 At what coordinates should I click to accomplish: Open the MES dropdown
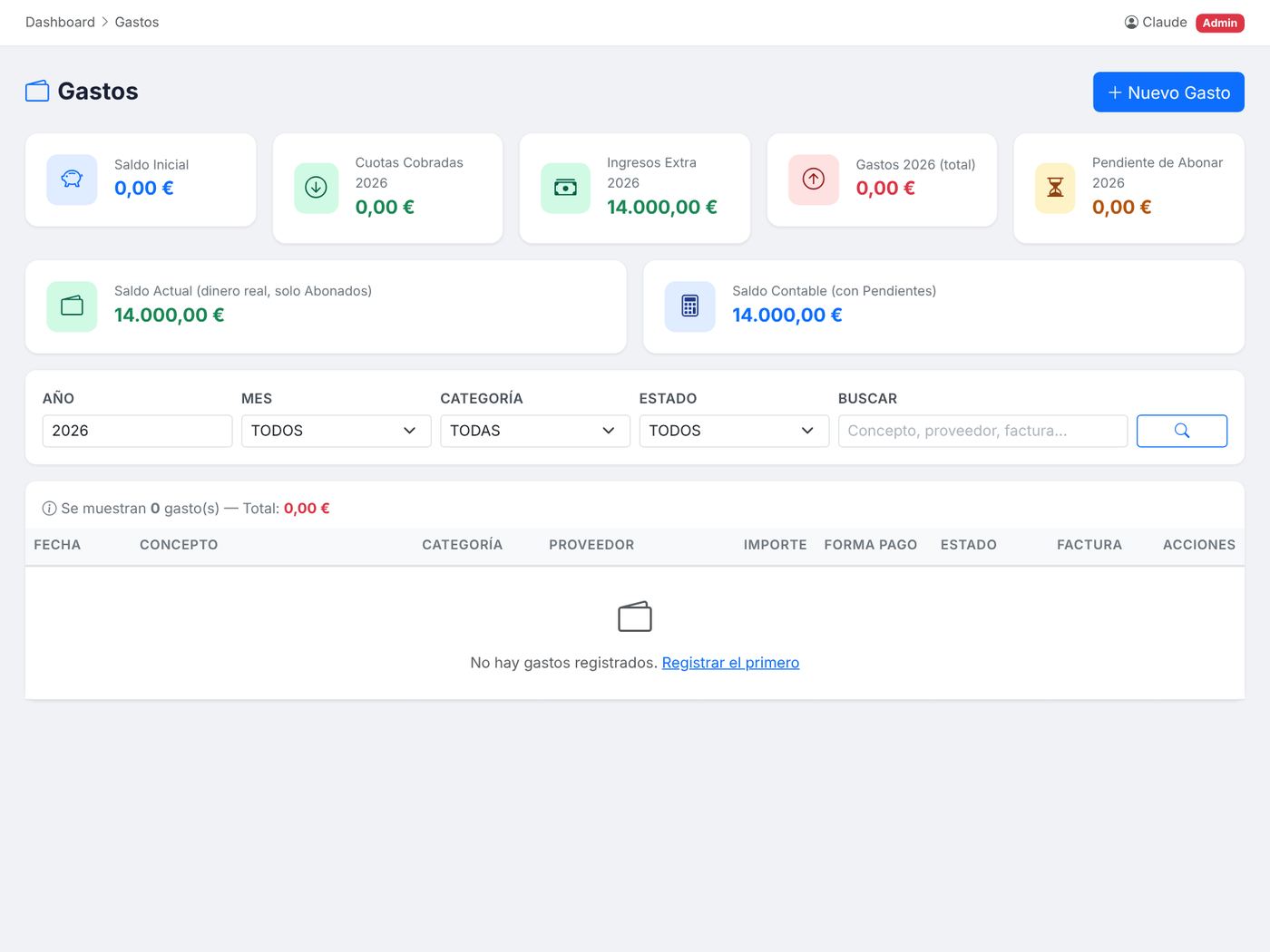pyautogui.click(x=336, y=431)
